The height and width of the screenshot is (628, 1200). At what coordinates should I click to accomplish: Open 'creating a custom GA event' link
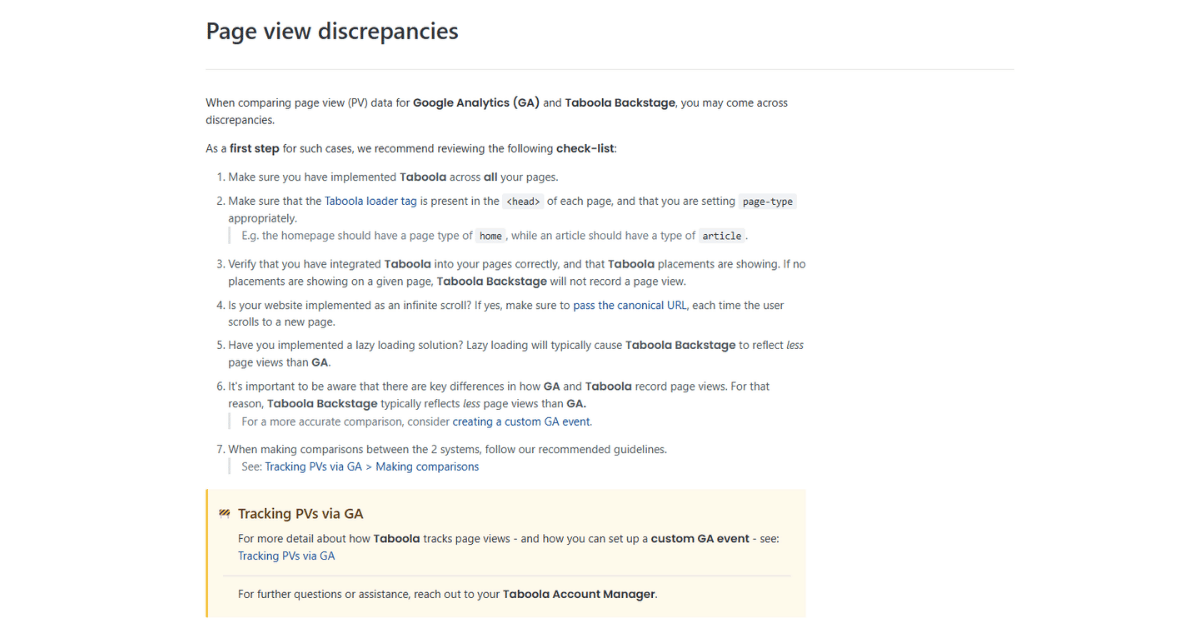(x=521, y=422)
